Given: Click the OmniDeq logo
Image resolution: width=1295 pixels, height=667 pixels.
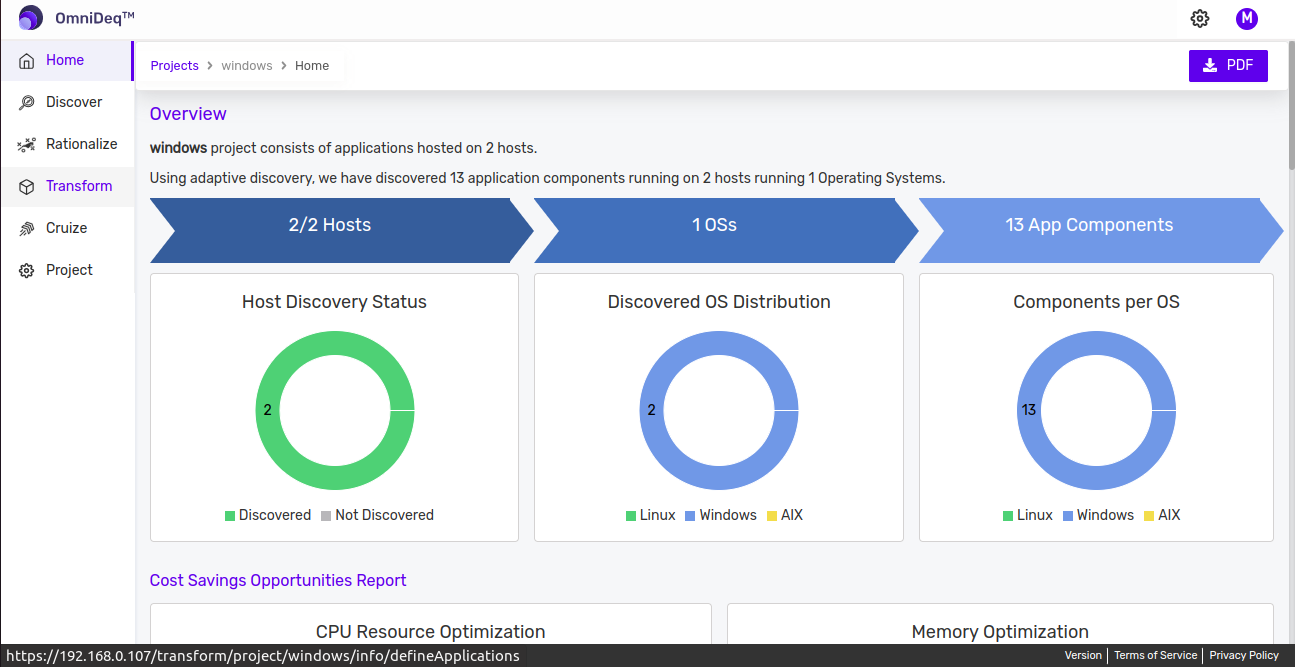Looking at the screenshot, I should [31, 18].
